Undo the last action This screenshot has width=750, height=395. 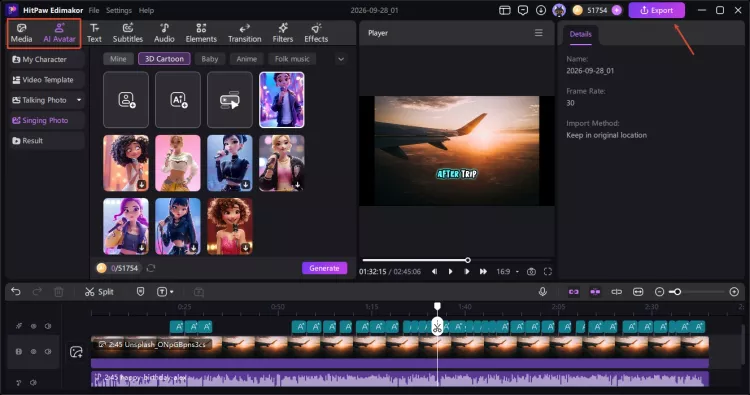point(16,292)
